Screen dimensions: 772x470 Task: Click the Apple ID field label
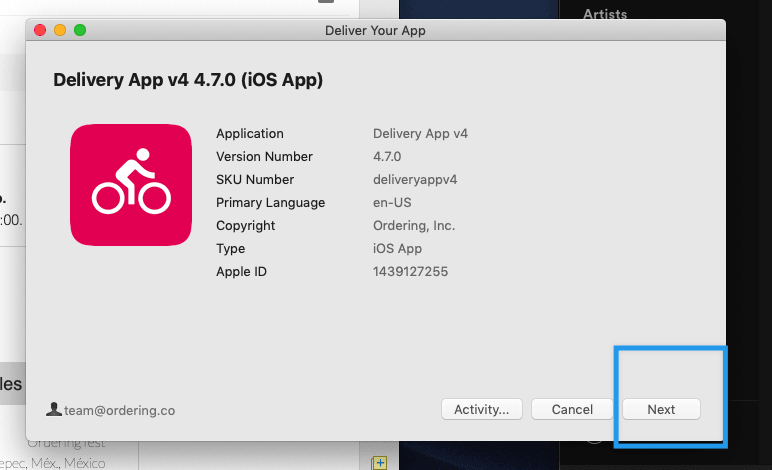coord(241,272)
